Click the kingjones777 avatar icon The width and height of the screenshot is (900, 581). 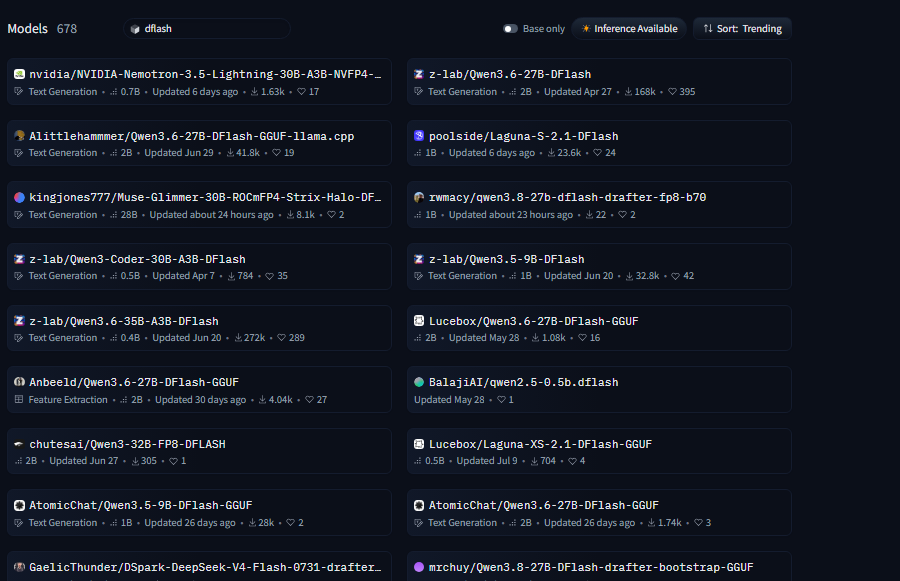pos(20,197)
